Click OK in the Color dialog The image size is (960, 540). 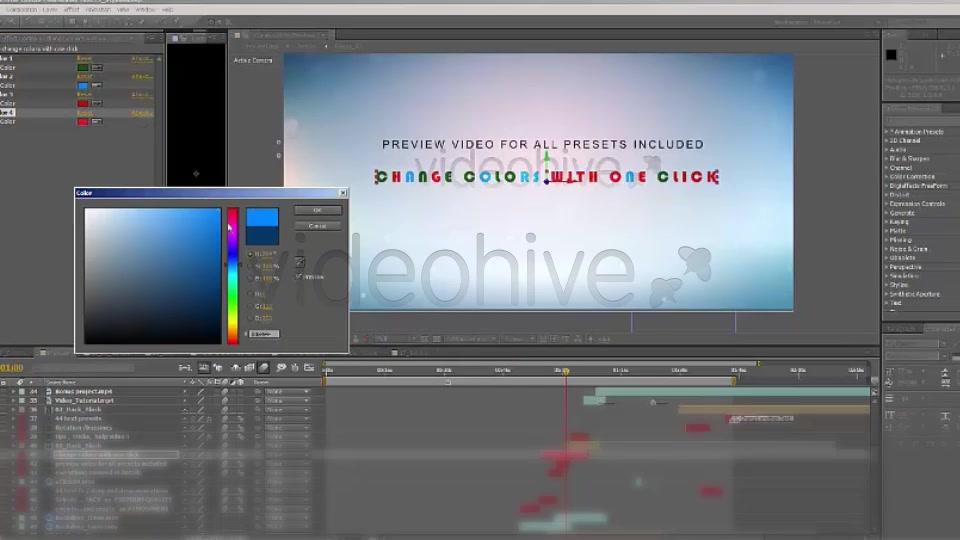317,210
